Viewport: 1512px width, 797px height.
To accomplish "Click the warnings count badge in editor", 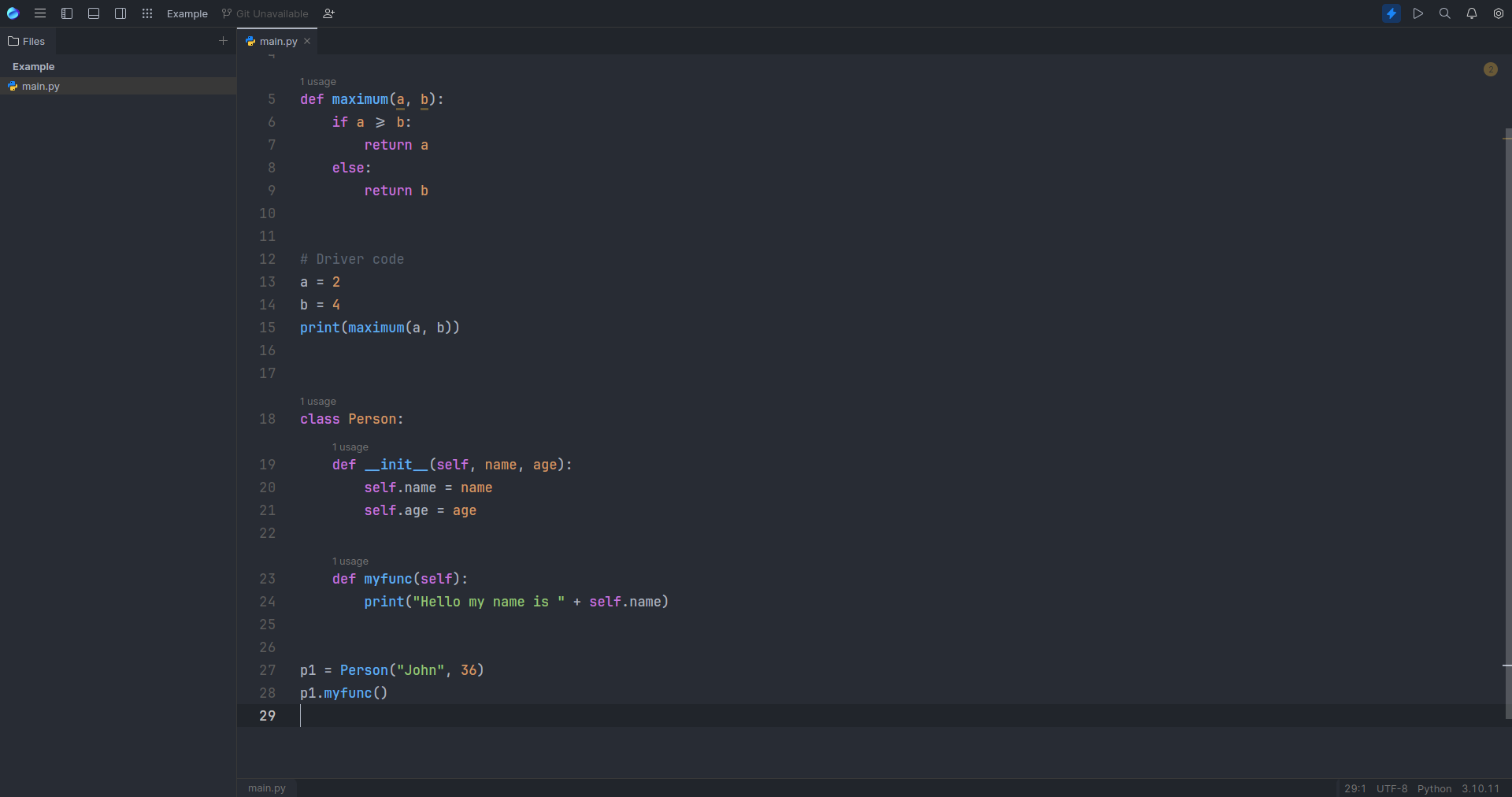I will click(x=1491, y=69).
